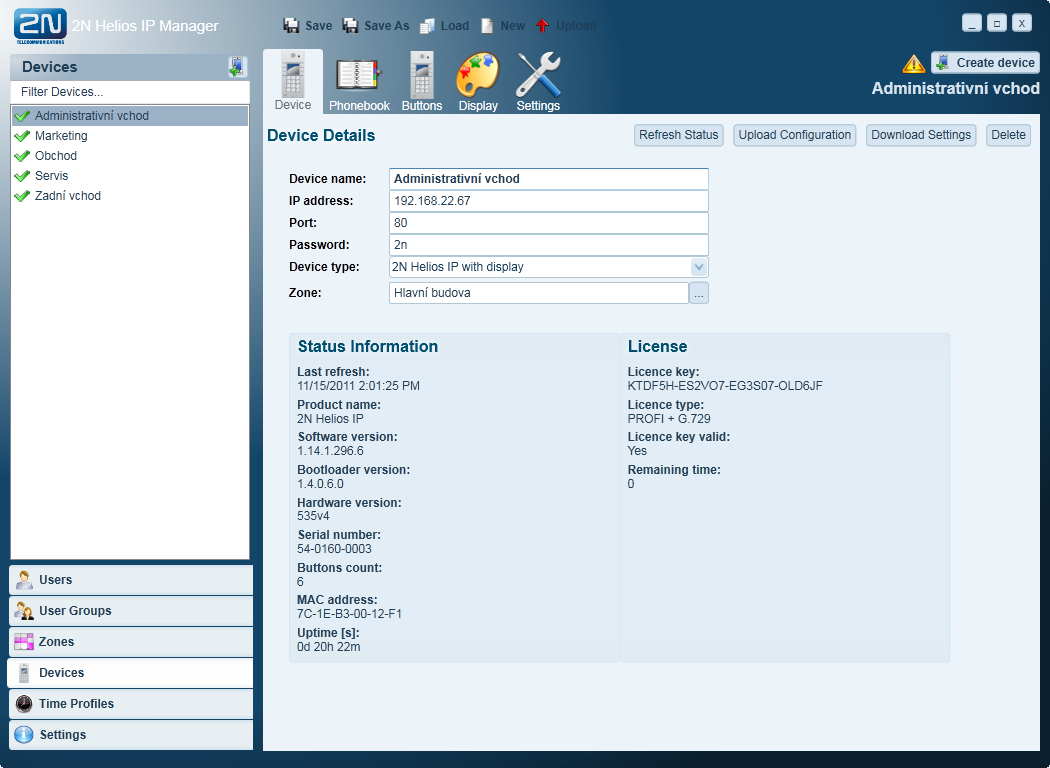Click the green check icon beside Zadní vchod
1050x768 pixels.
[22, 196]
